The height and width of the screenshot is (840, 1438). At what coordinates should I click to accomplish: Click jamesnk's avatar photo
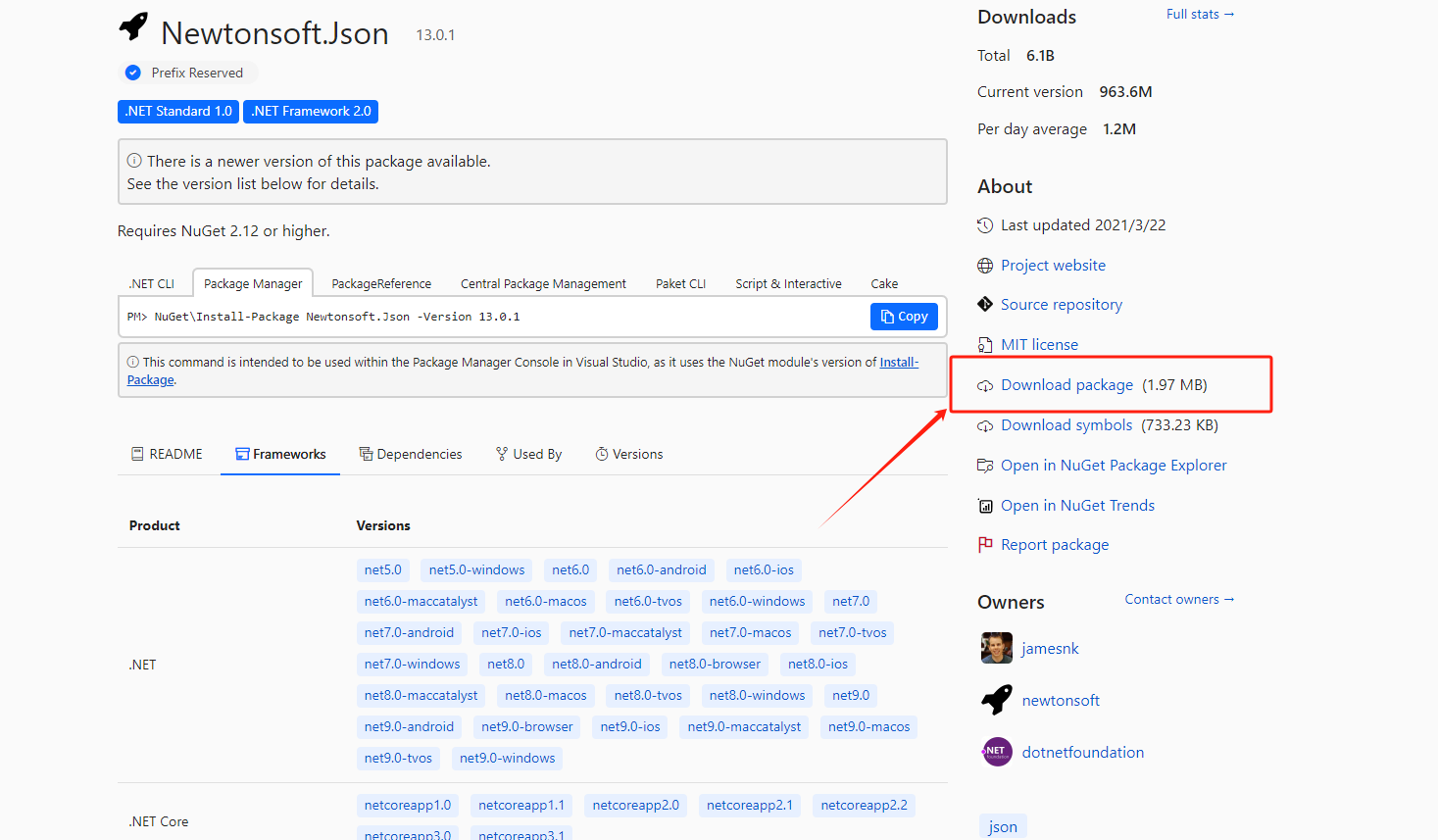997,648
